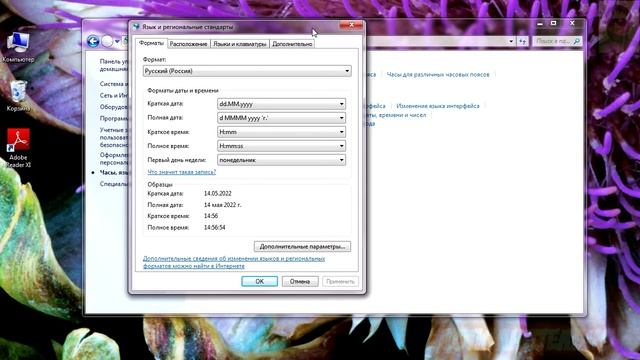The height and width of the screenshot is (360, 640).
Task: Launch Adobe Reader XI desktop shortcut
Action: coord(18,148)
